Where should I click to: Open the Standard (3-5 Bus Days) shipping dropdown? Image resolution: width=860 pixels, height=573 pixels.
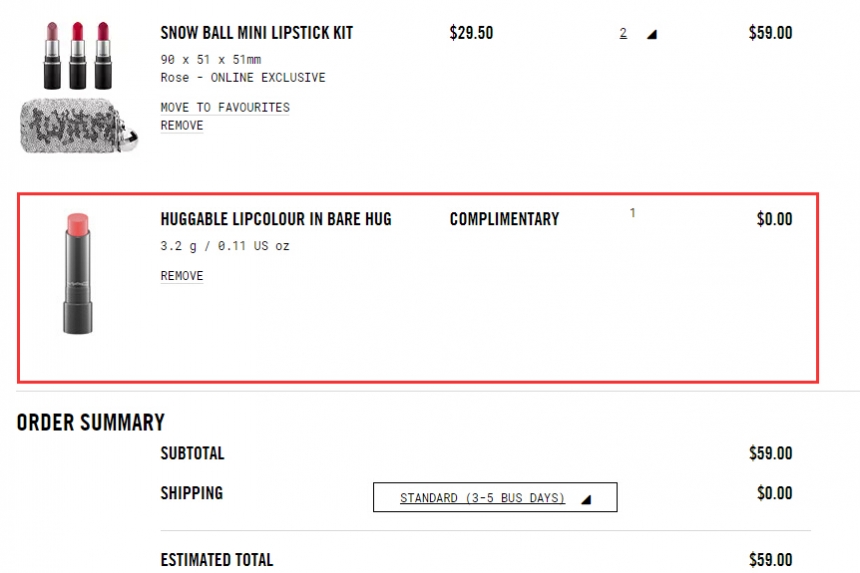point(482,498)
